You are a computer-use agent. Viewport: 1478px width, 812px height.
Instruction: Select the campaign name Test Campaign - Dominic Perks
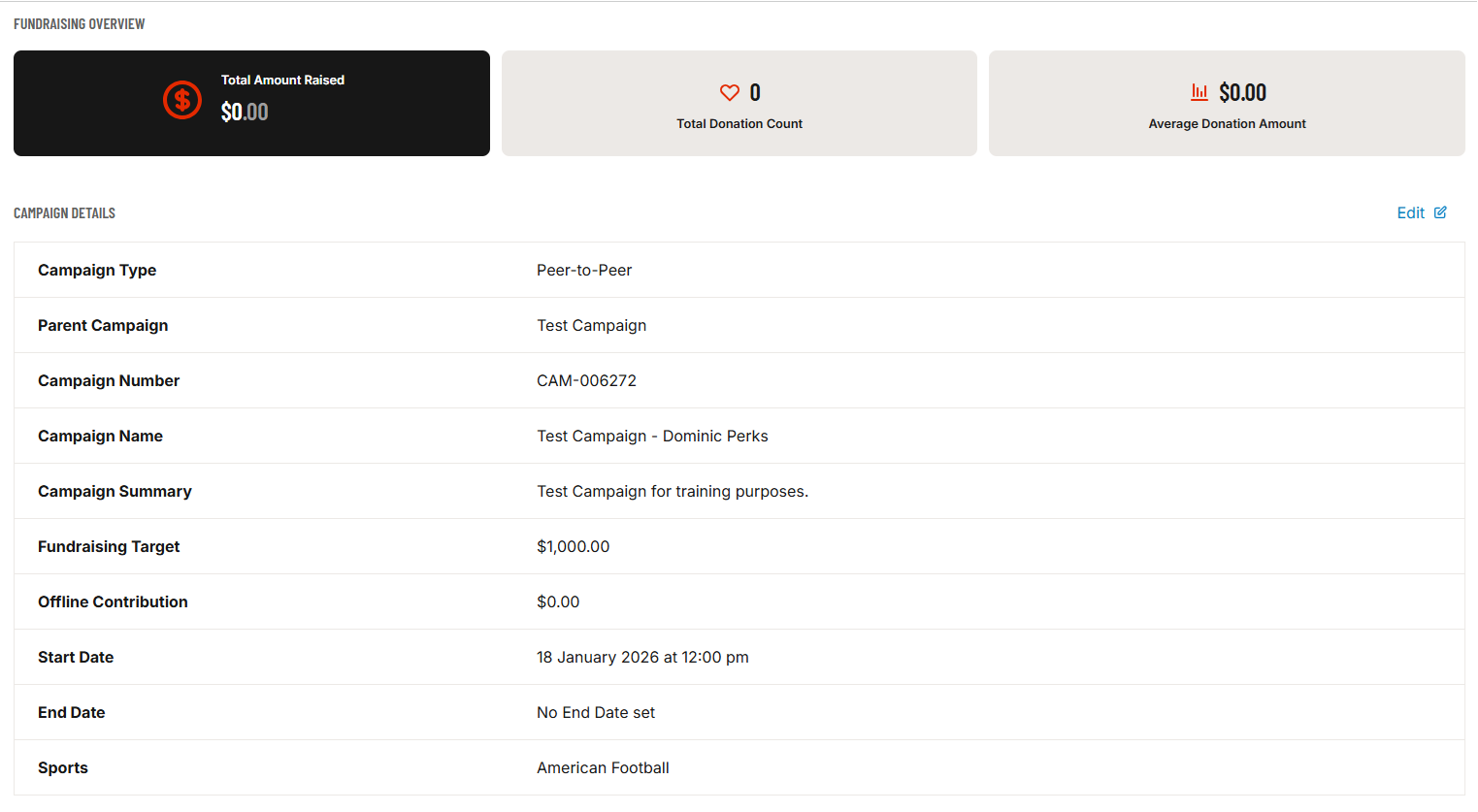[652, 437]
